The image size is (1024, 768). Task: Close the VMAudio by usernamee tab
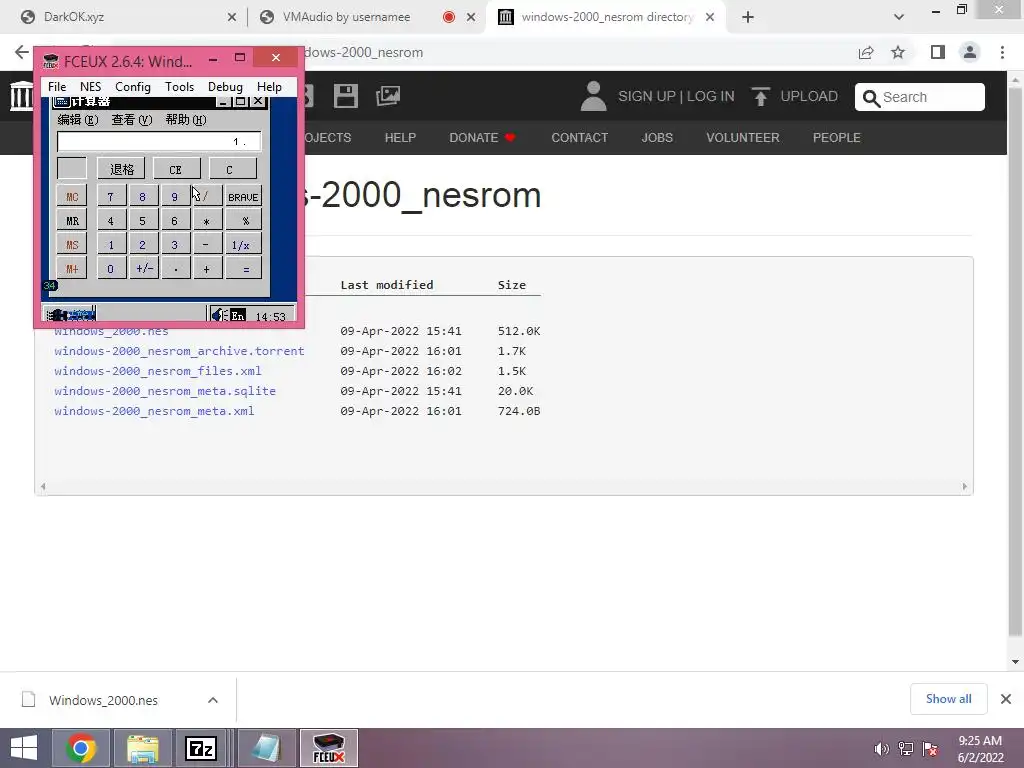[x=471, y=18]
